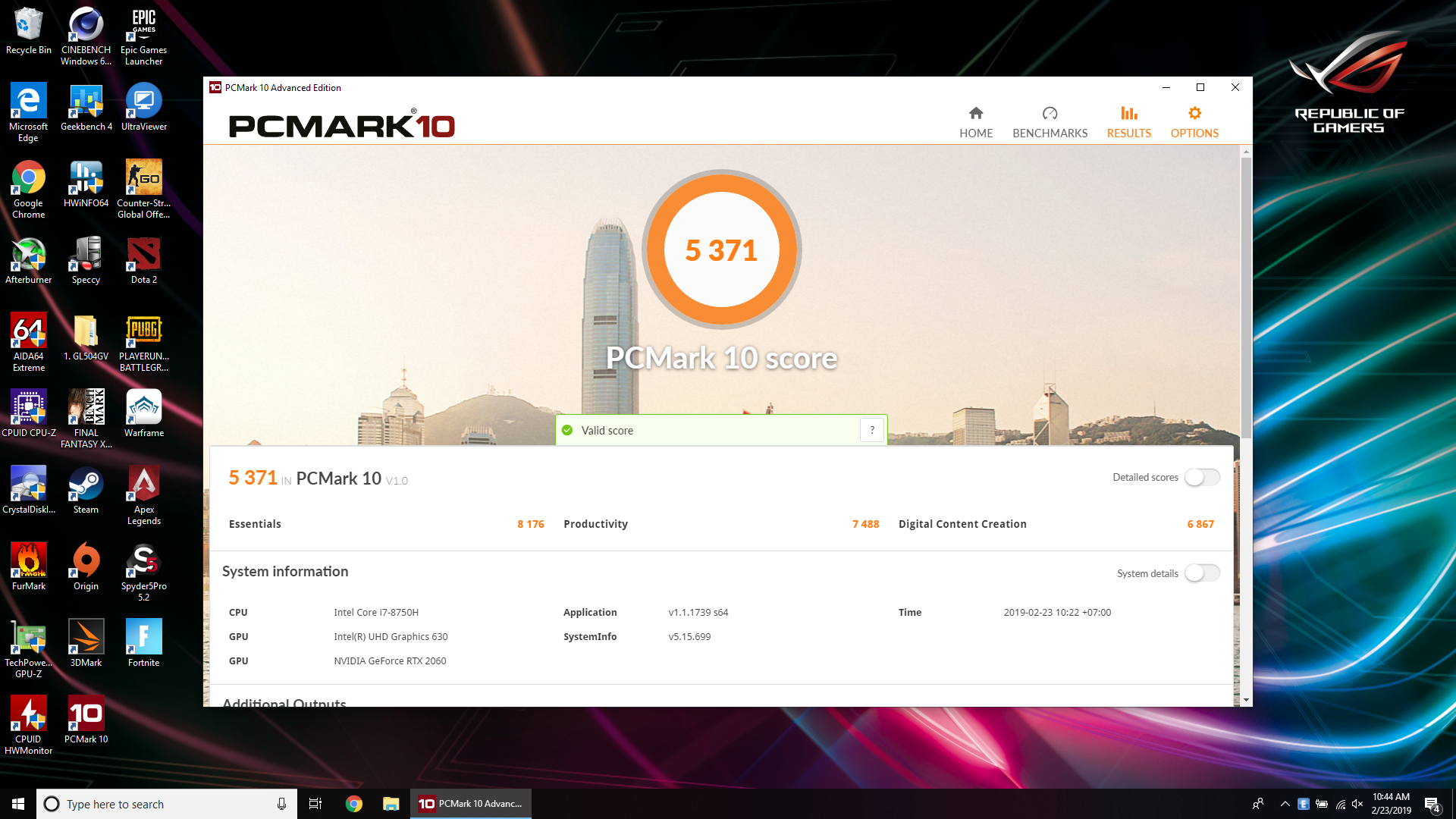Open the Windows Start menu
The width and height of the screenshot is (1456, 819).
(18, 804)
